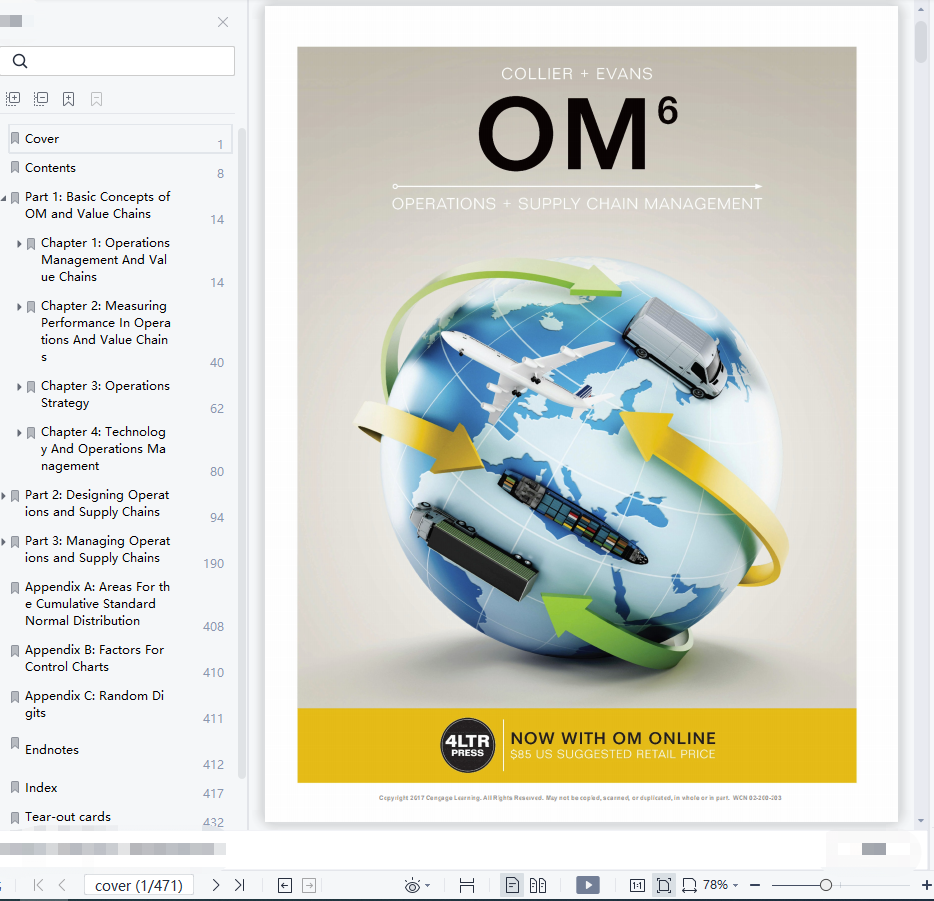The width and height of the screenshot is (934, 901).
Task: Toggle fit page view
Action: pos(664,886)
